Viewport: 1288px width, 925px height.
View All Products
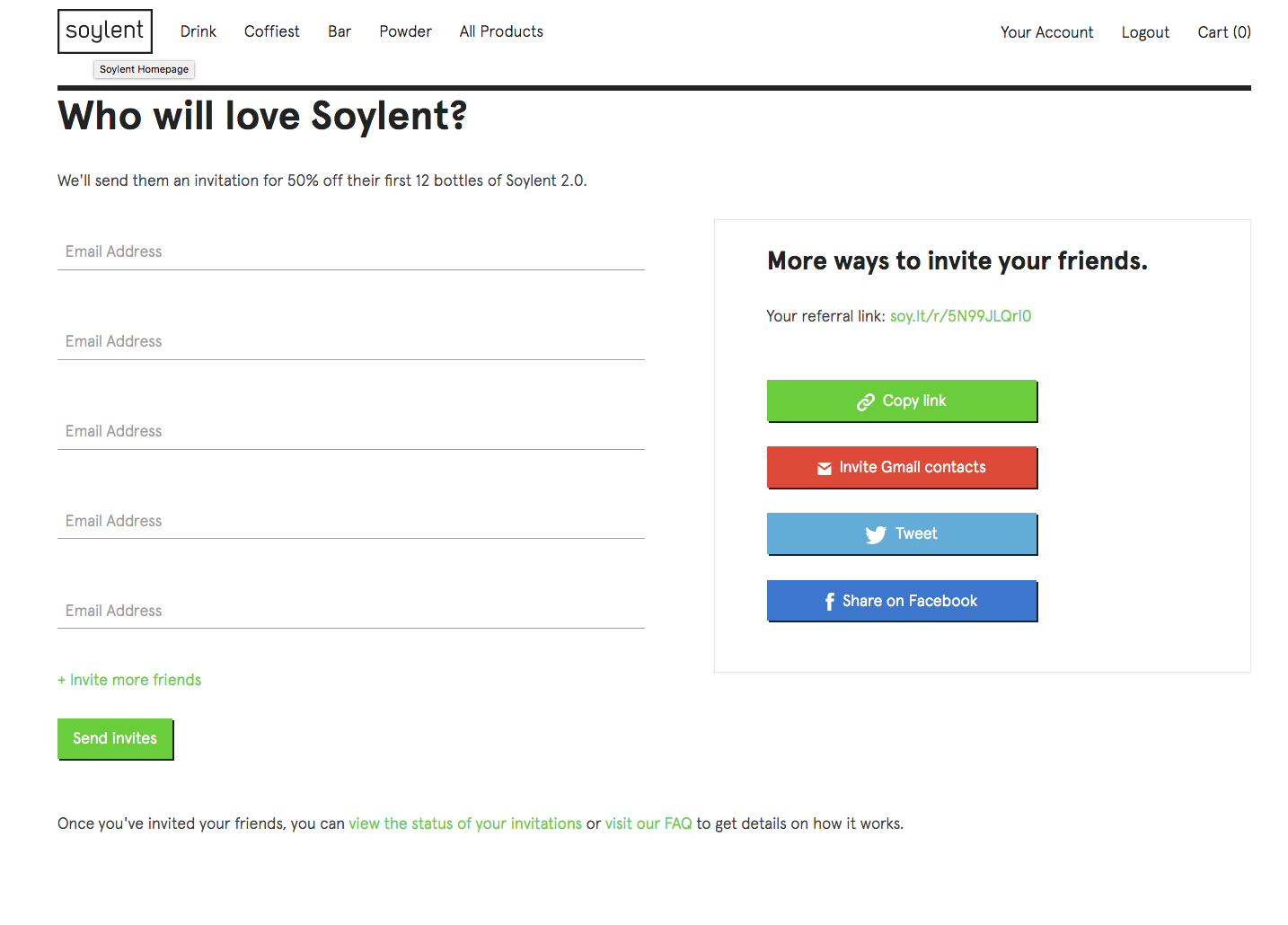501,31
